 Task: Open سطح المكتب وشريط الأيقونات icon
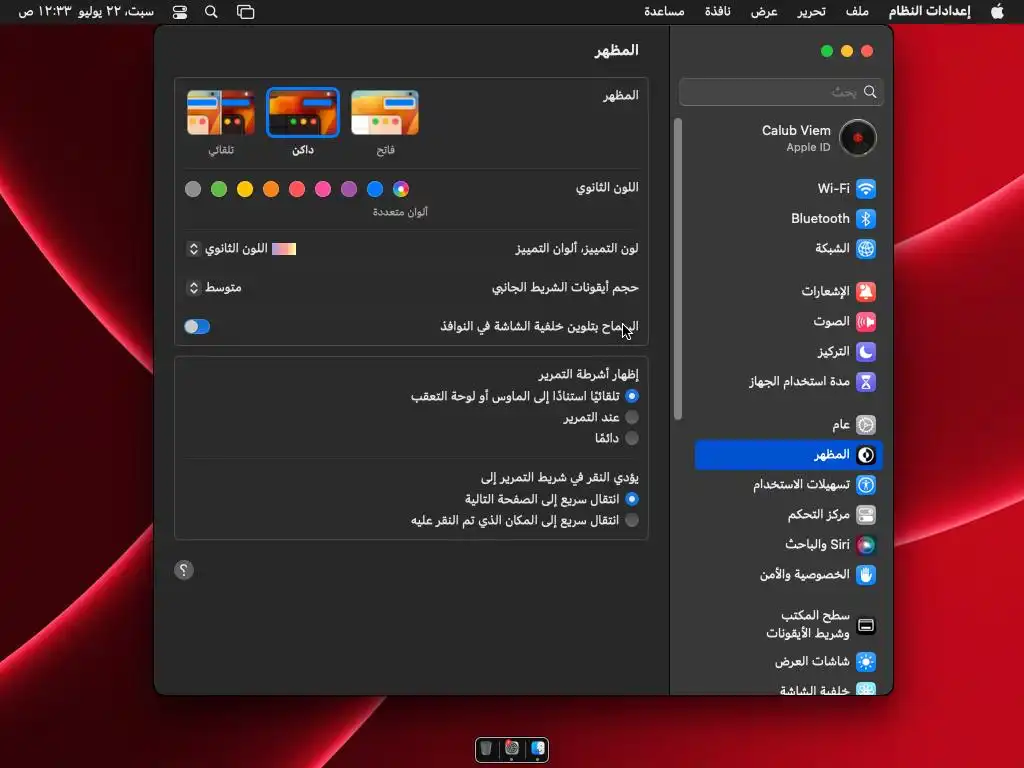click(x=865, y=626)
